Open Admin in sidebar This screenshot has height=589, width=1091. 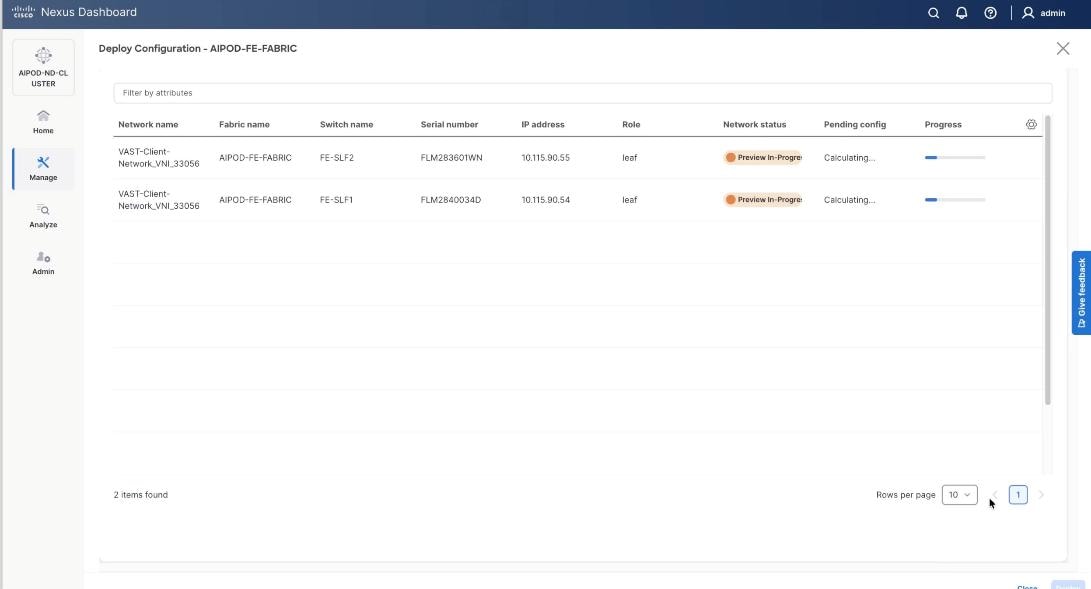click(x=43, y=263)
